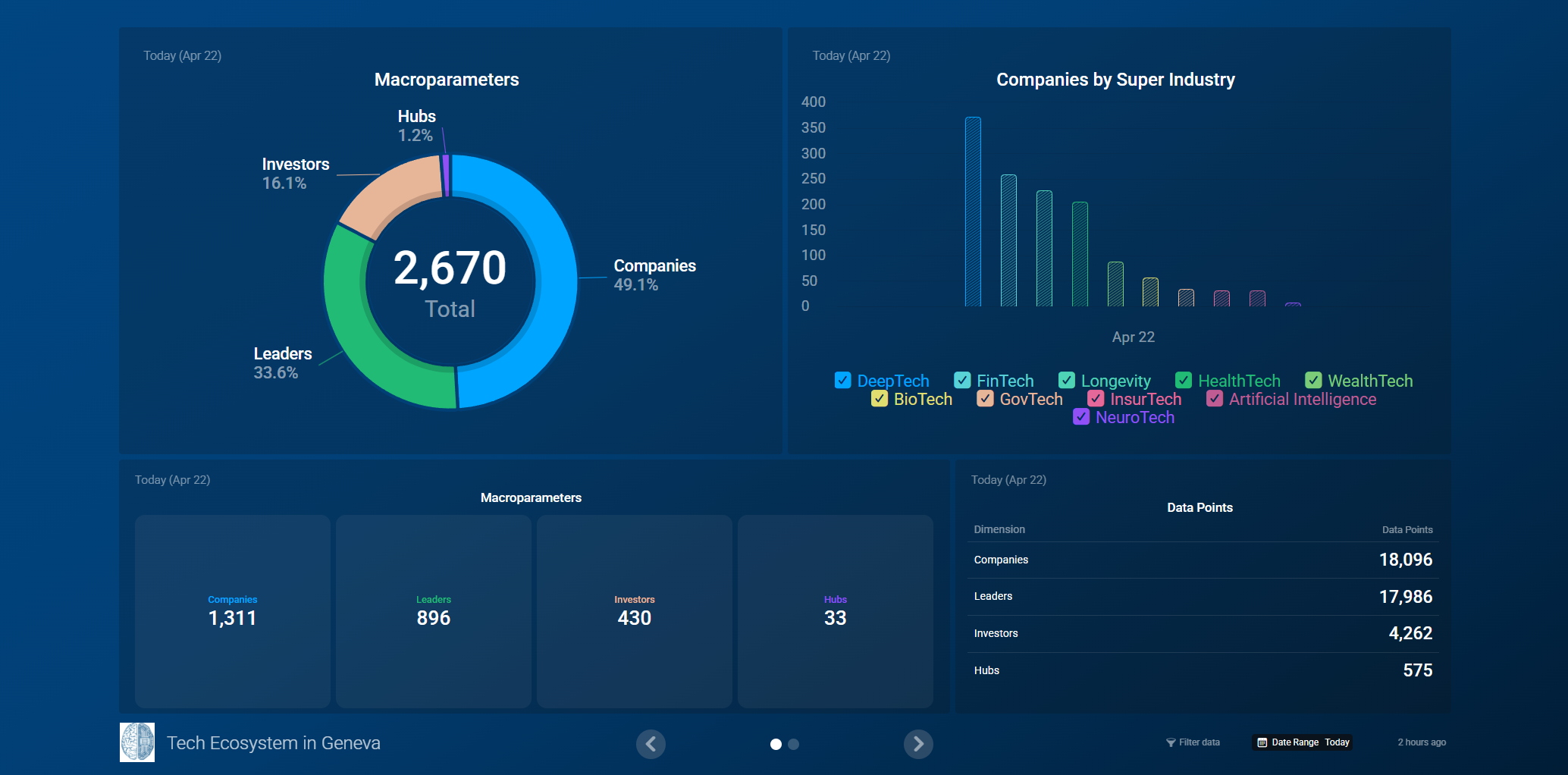Toggle the Artificial Intelligence checkbox
Screen dimensions: 1568x775
coord(1215,398)
